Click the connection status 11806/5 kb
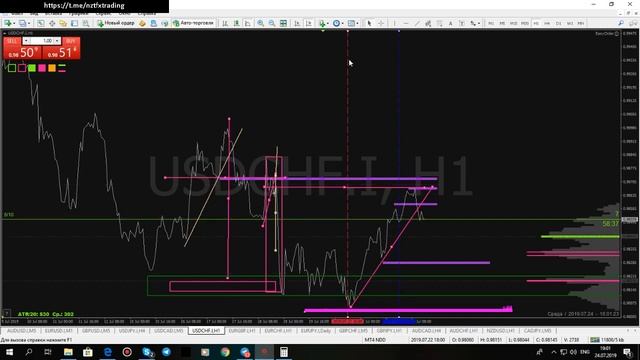 tap(607, 340)
